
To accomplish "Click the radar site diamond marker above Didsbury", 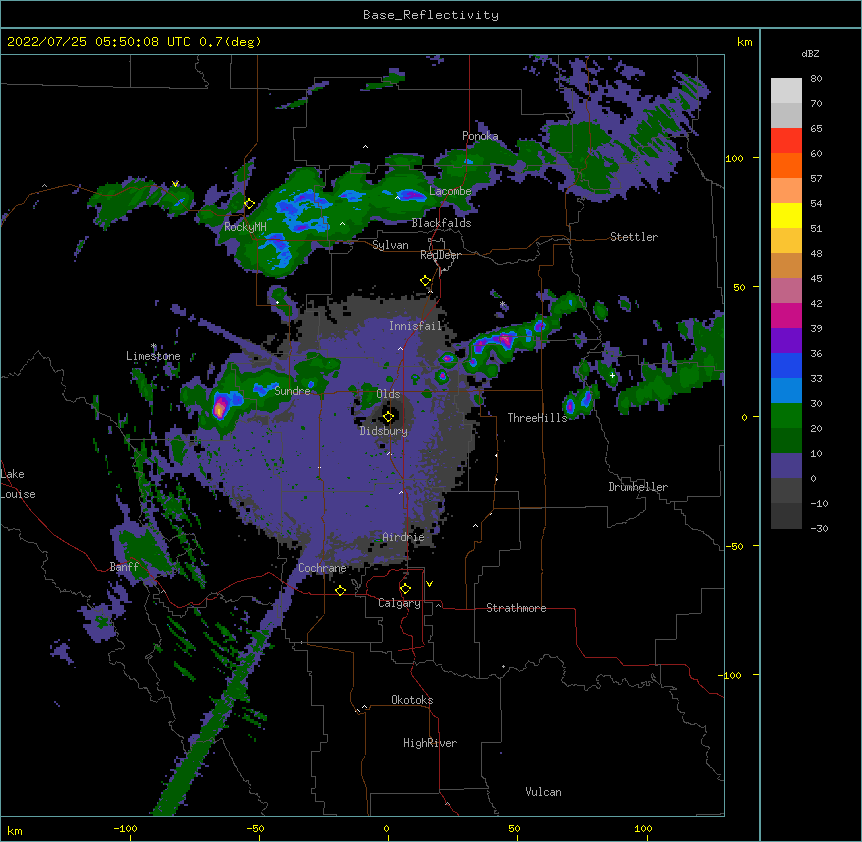I will pos(388,417).
